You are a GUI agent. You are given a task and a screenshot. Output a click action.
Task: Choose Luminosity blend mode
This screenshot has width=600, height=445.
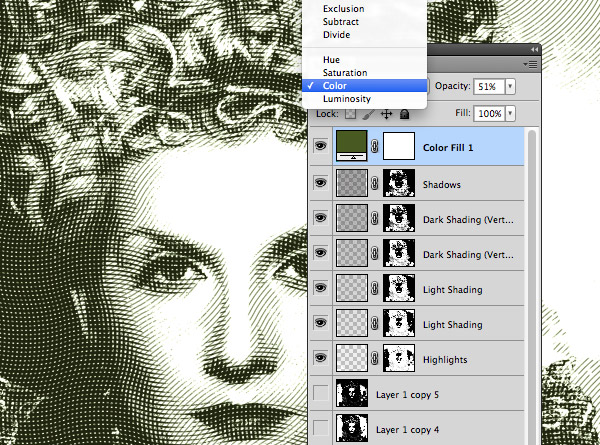pyautogui.click(x=346, y=99)
